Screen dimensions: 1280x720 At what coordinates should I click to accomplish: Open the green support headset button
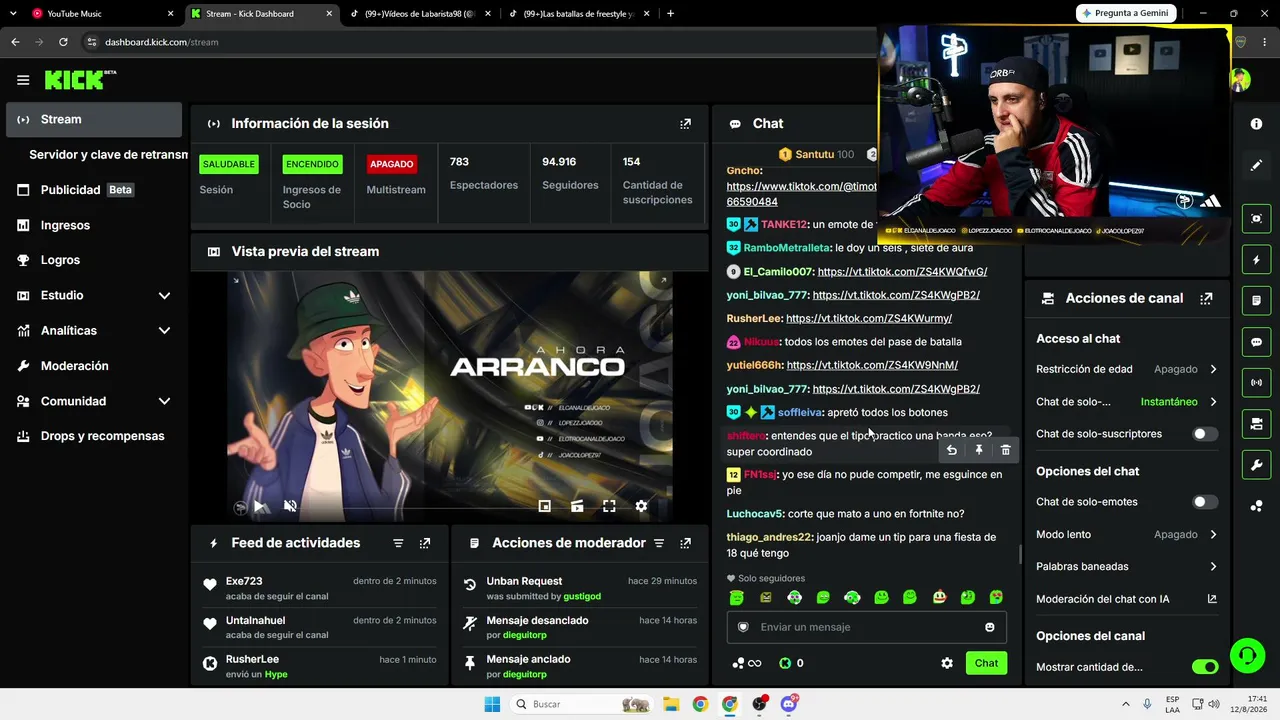(1246, 656)
